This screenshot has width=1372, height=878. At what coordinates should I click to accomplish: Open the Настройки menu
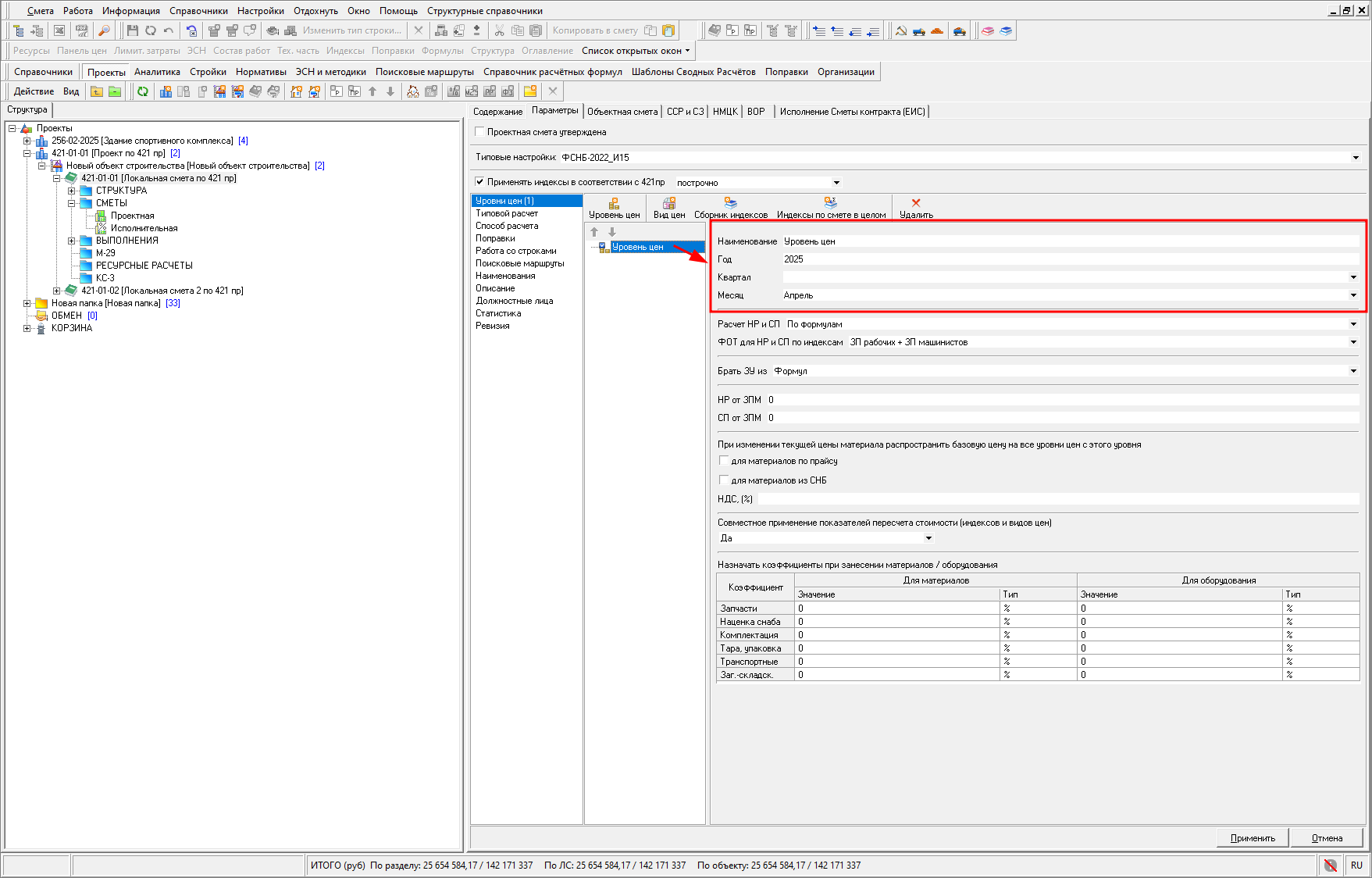click(260, 11)
